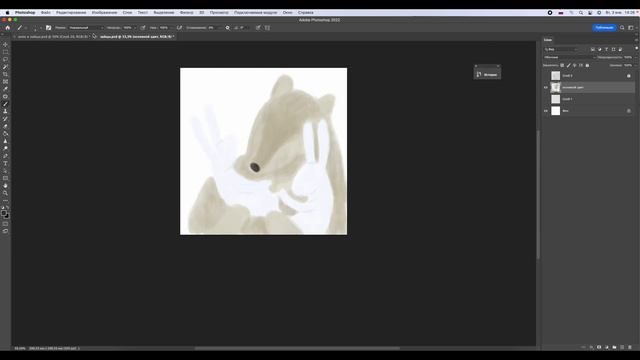640x360 pixels.
Task: Click layer opacity value field
Action: click(x=628, y=58)
